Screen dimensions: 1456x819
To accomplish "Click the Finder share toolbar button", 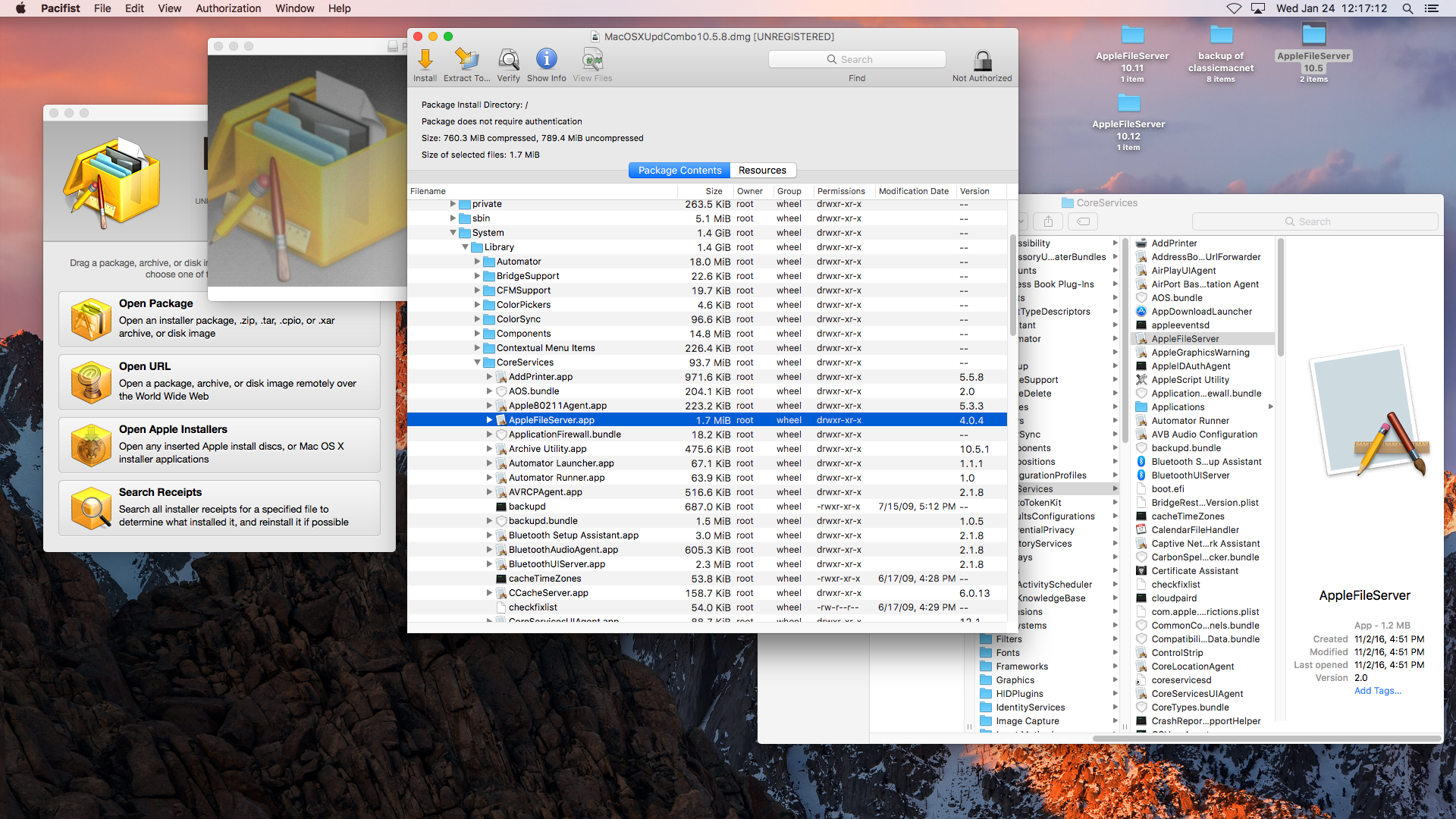I will (1048, 221).
